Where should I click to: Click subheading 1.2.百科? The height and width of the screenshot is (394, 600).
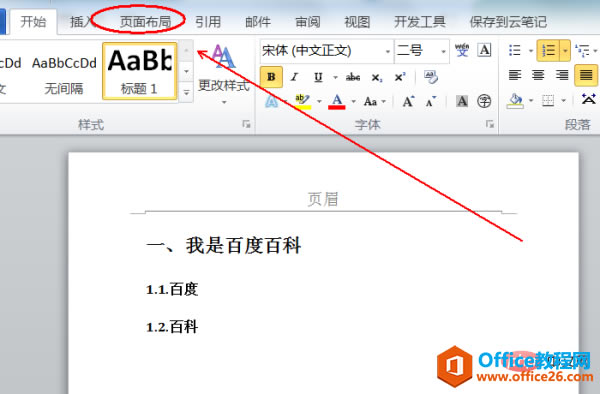(172, 327)
